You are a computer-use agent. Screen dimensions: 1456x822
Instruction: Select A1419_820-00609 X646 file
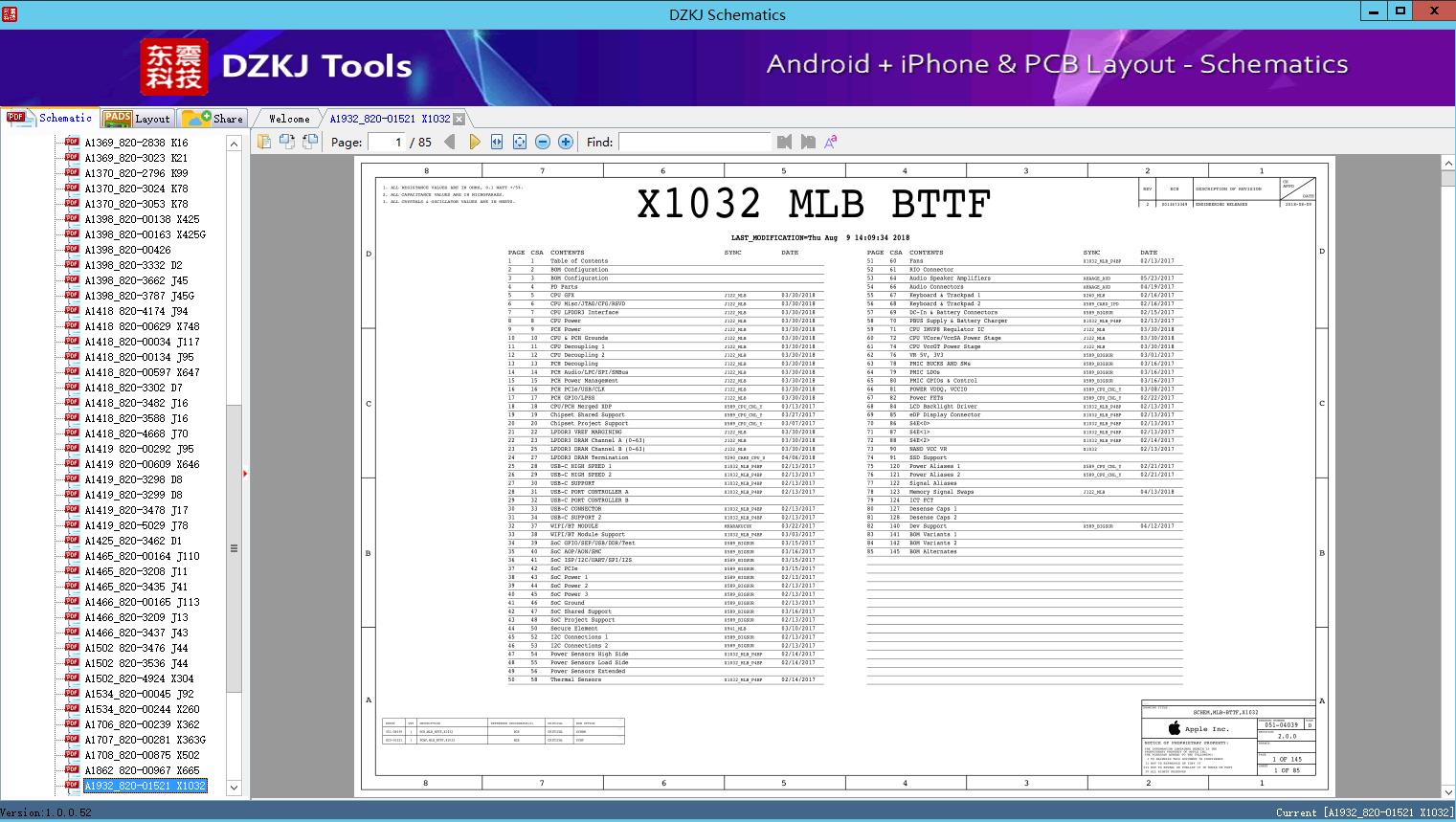click(142, 464)
